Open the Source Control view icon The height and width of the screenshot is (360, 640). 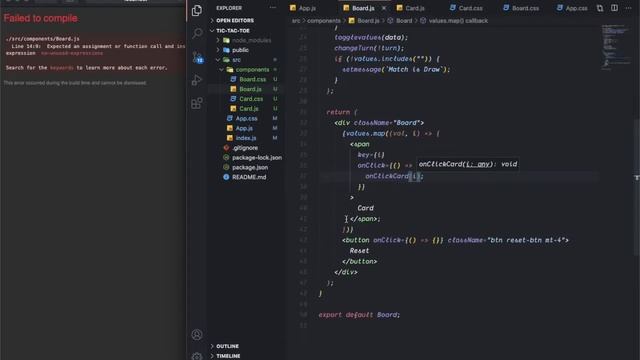point(197,57)
